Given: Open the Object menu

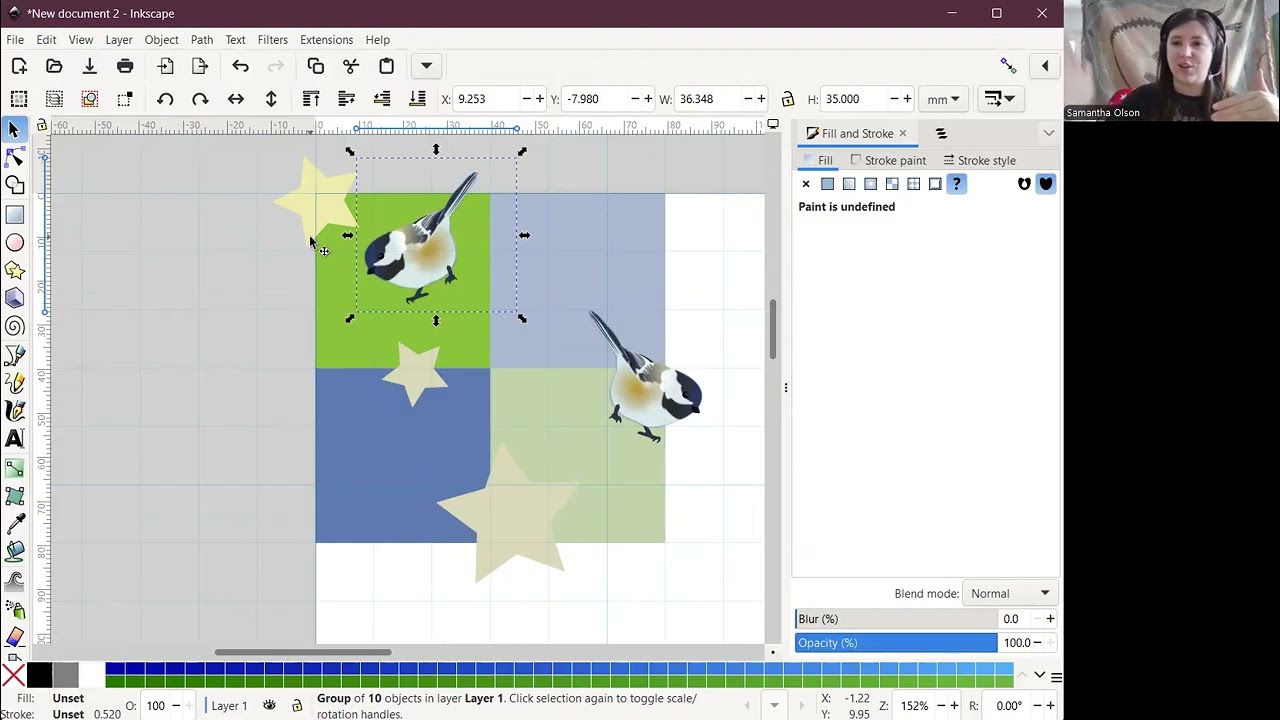Looking at the screenshot, I should pyautogui.click(x=161, y=40).
